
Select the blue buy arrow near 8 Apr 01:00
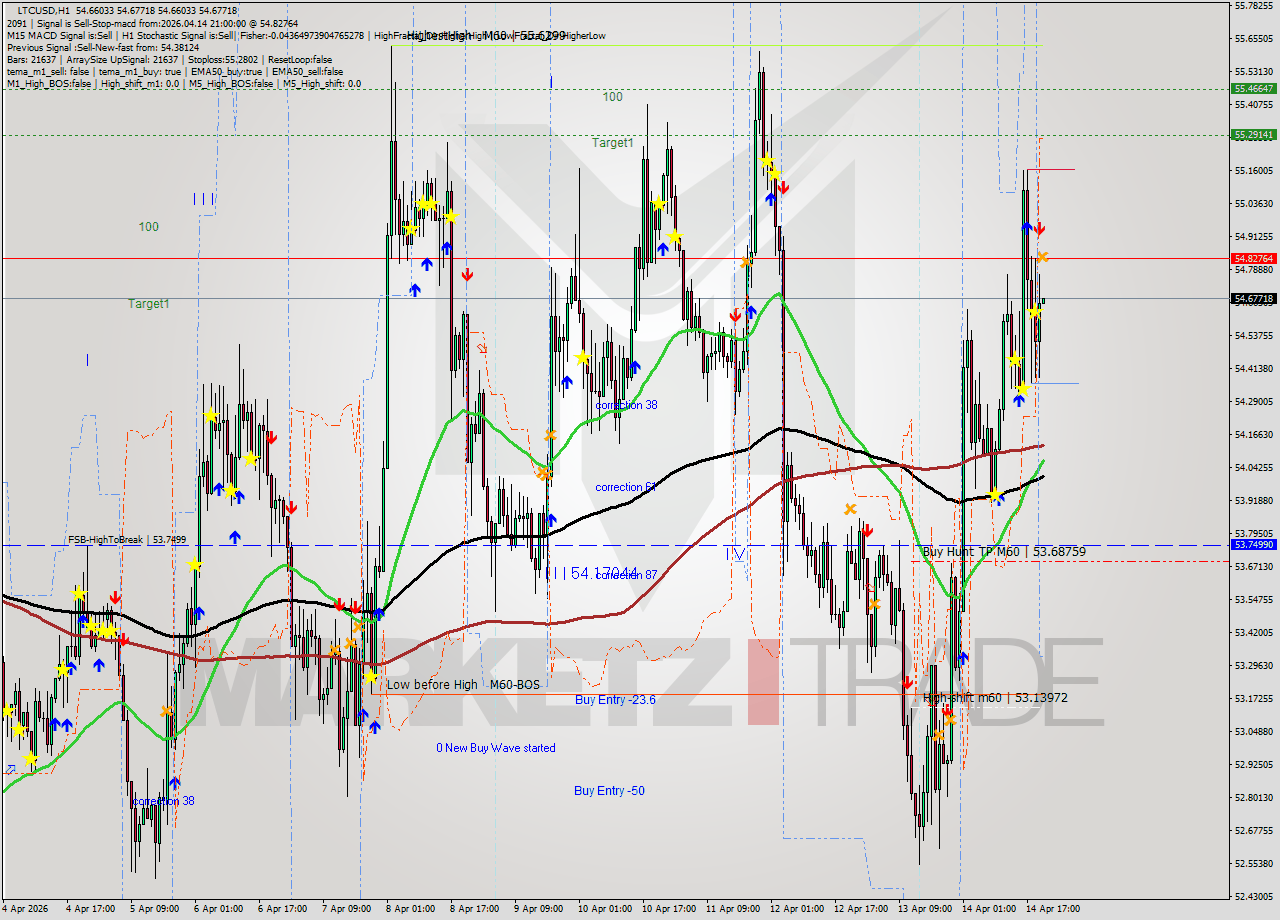427,265
